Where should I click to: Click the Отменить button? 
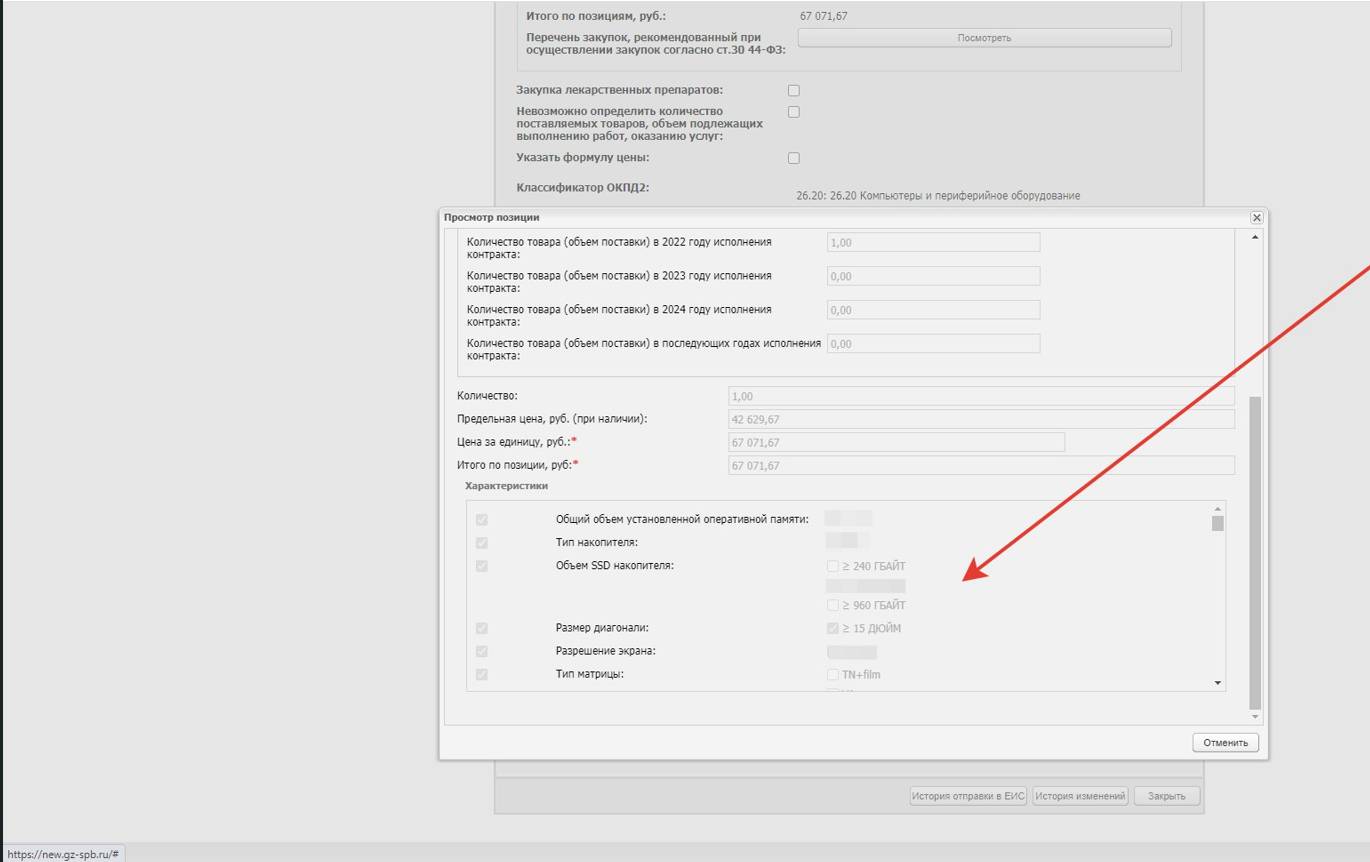1225,743
